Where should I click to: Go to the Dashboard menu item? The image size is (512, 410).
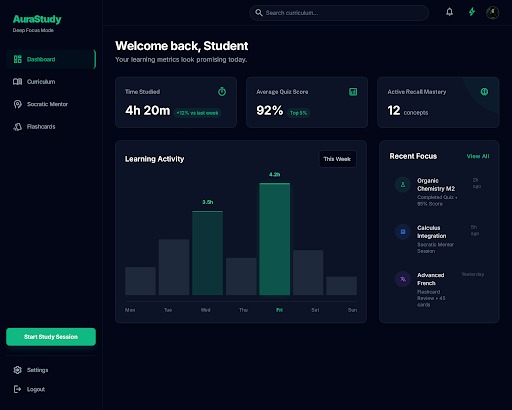coord(51,59)
